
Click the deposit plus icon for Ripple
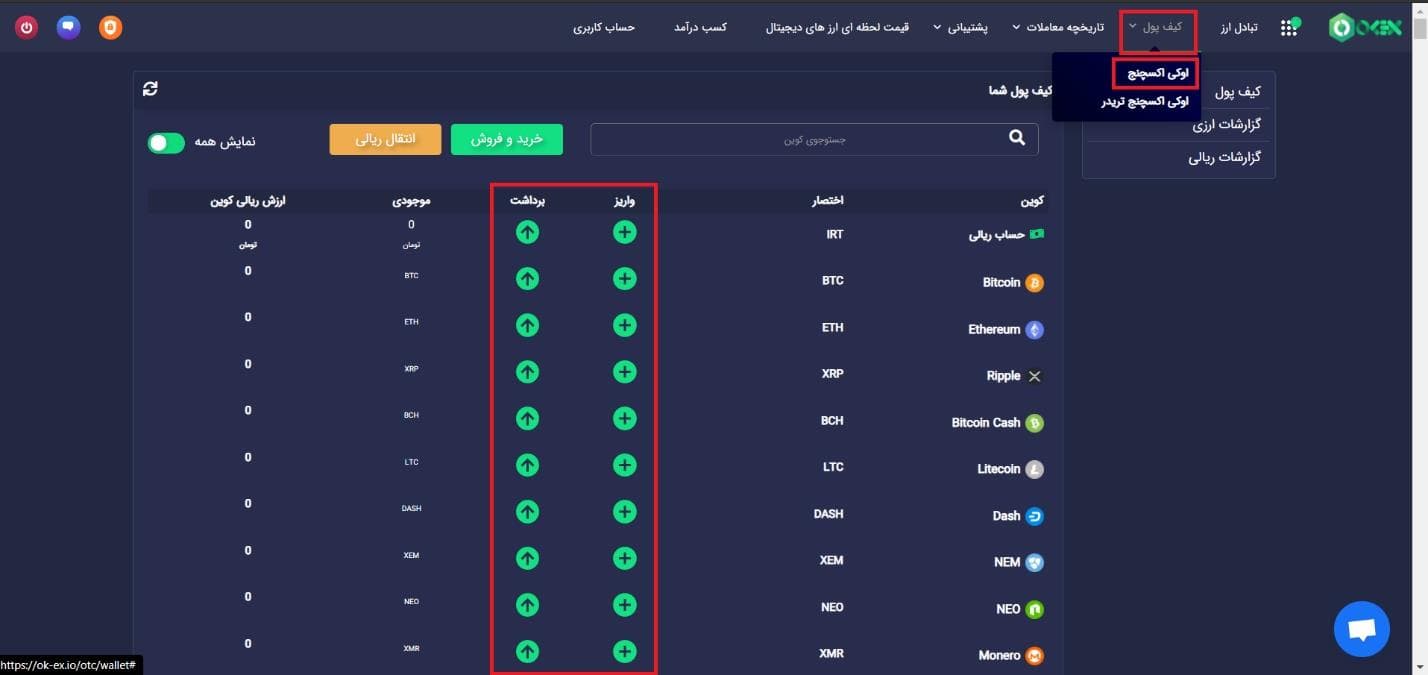624,372
